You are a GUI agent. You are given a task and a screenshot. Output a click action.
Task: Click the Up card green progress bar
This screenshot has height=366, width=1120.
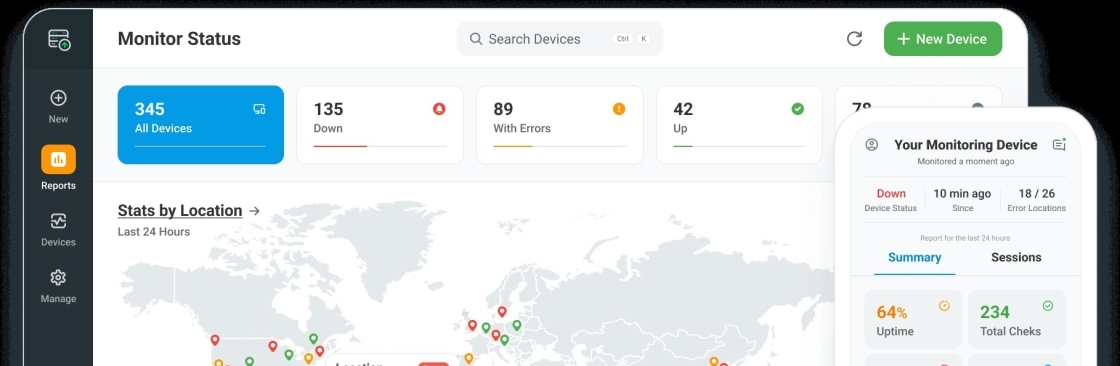click(683, 147)
